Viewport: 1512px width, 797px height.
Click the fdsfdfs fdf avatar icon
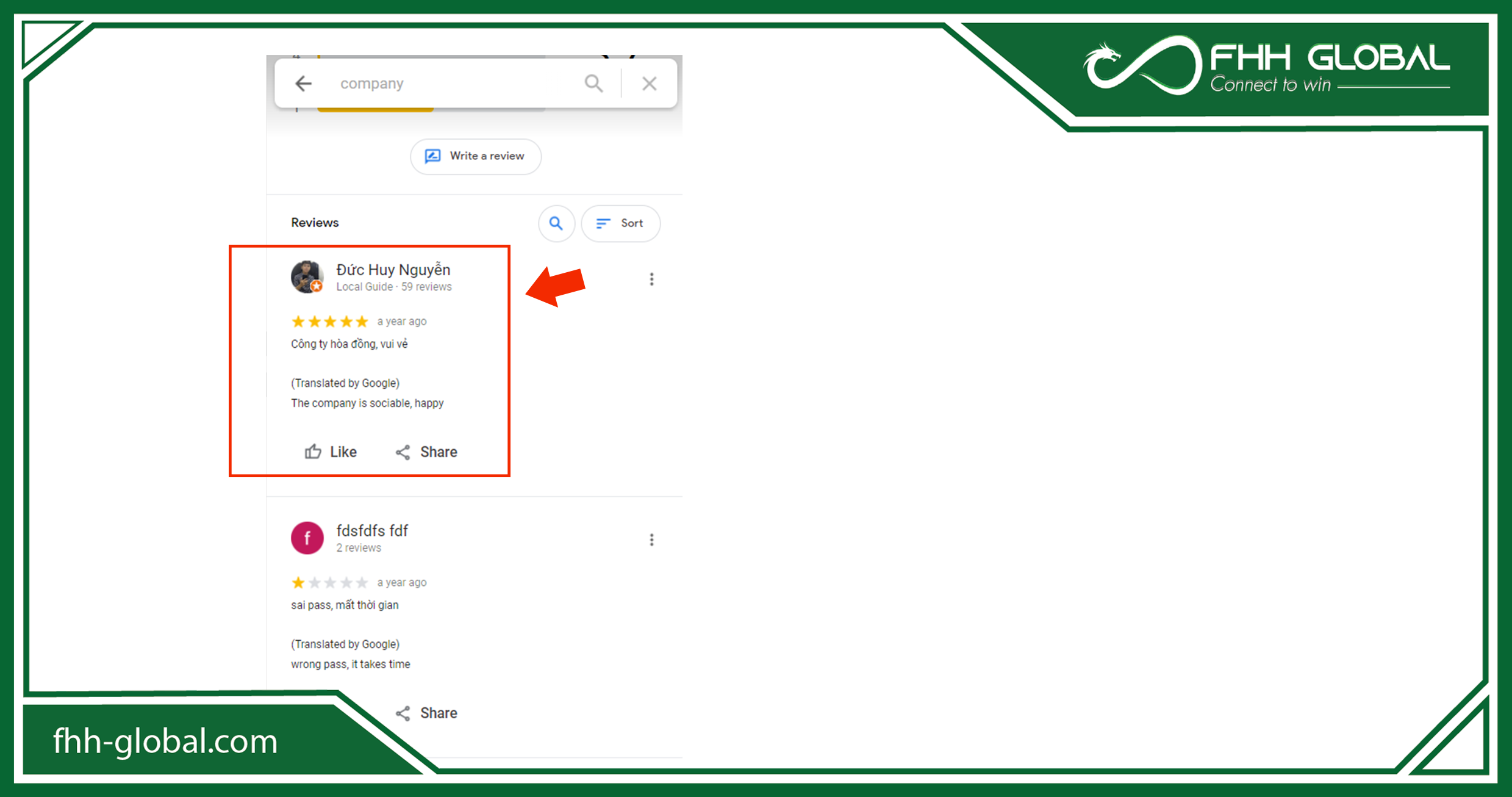[307, 538]
